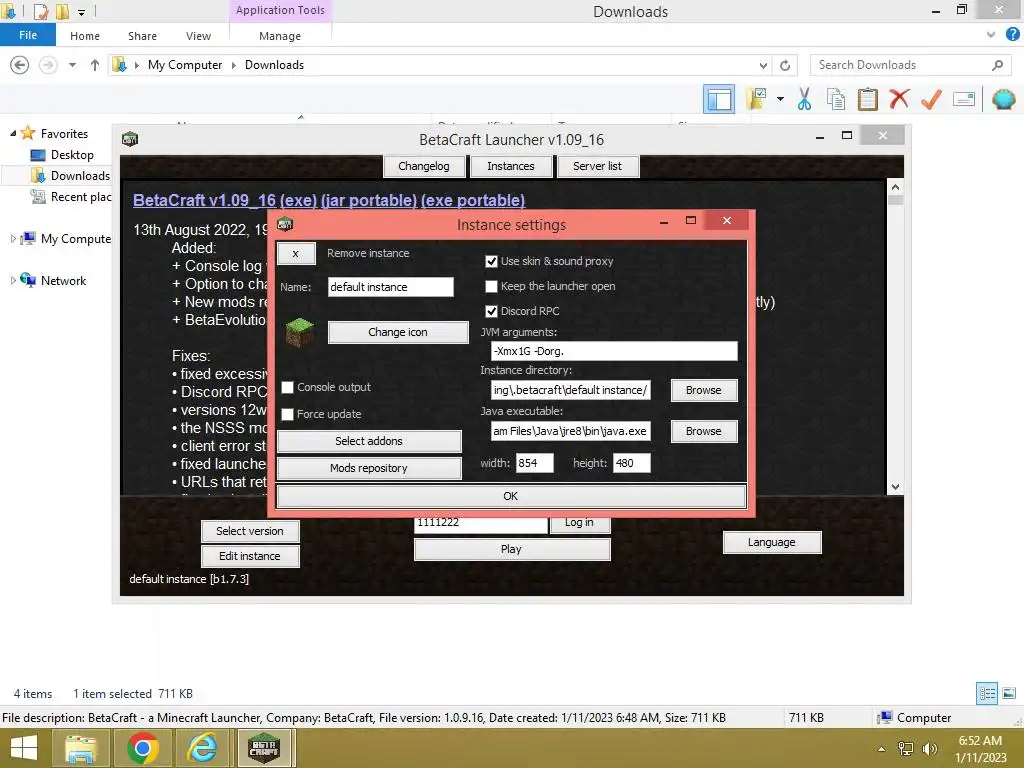Expand the ribbon chevron in Explorer

991,35
